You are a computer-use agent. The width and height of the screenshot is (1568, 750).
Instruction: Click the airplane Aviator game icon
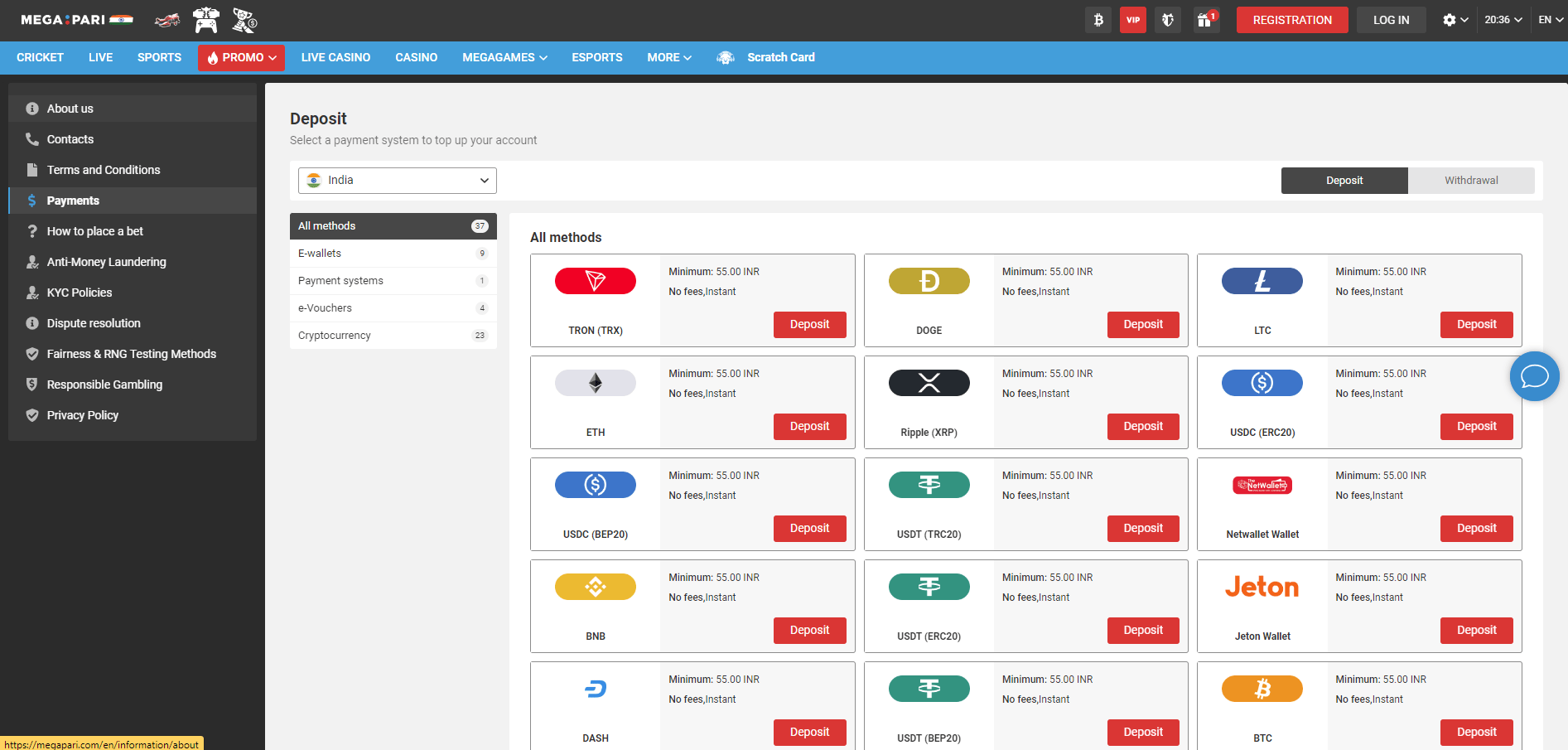pyautogui.click(x=168, y=20)
